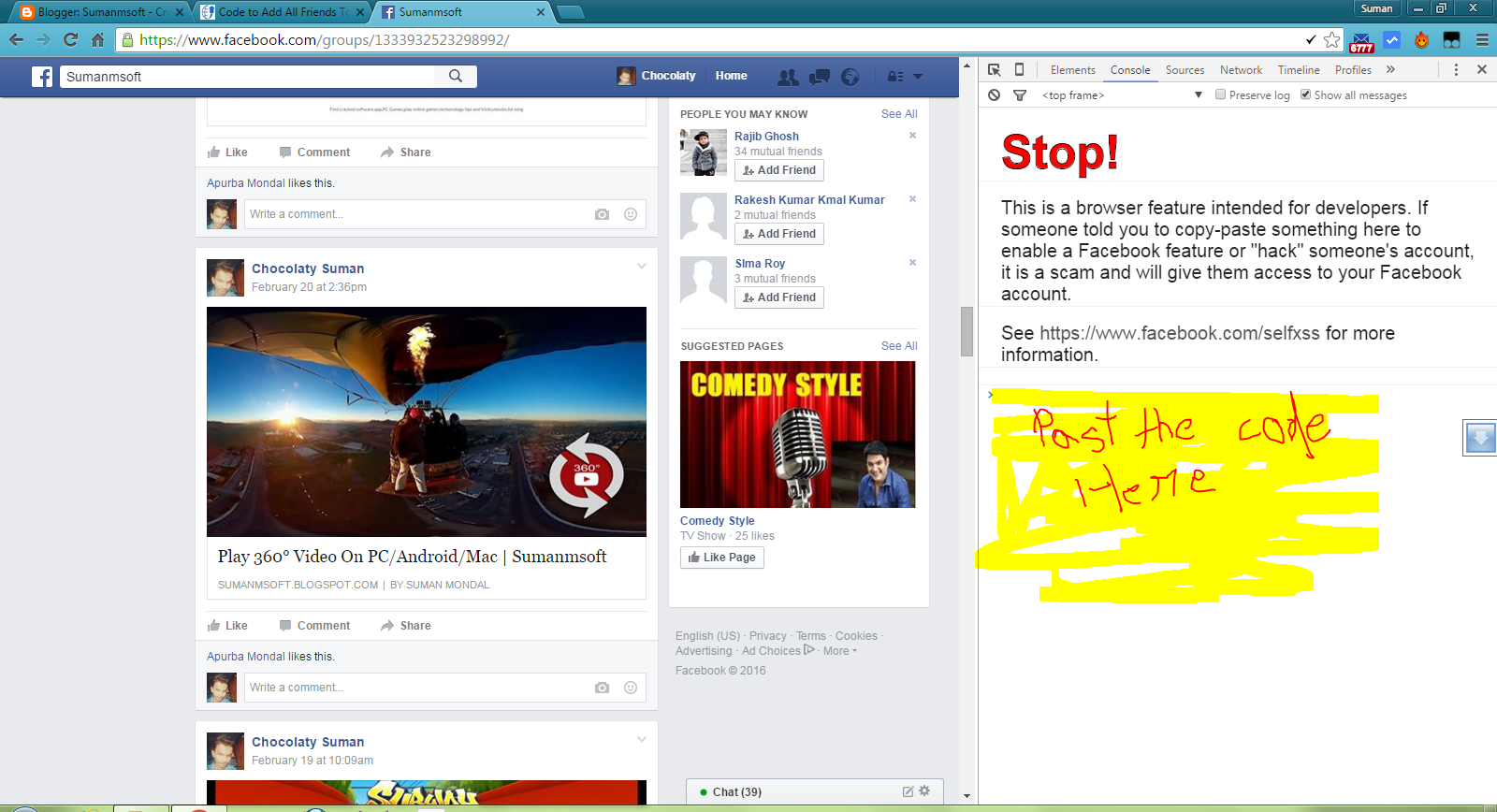This screenshot has width=1497, height=812.
Task: Click camera icon in second comment box
Action: click(602, 688)
